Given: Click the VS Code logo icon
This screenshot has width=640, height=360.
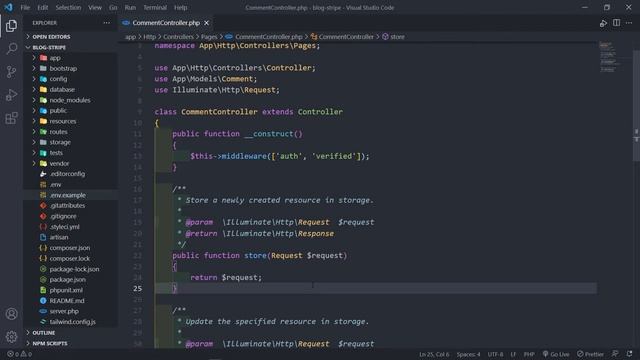Looking at the screenshot, I should (9, 7).
